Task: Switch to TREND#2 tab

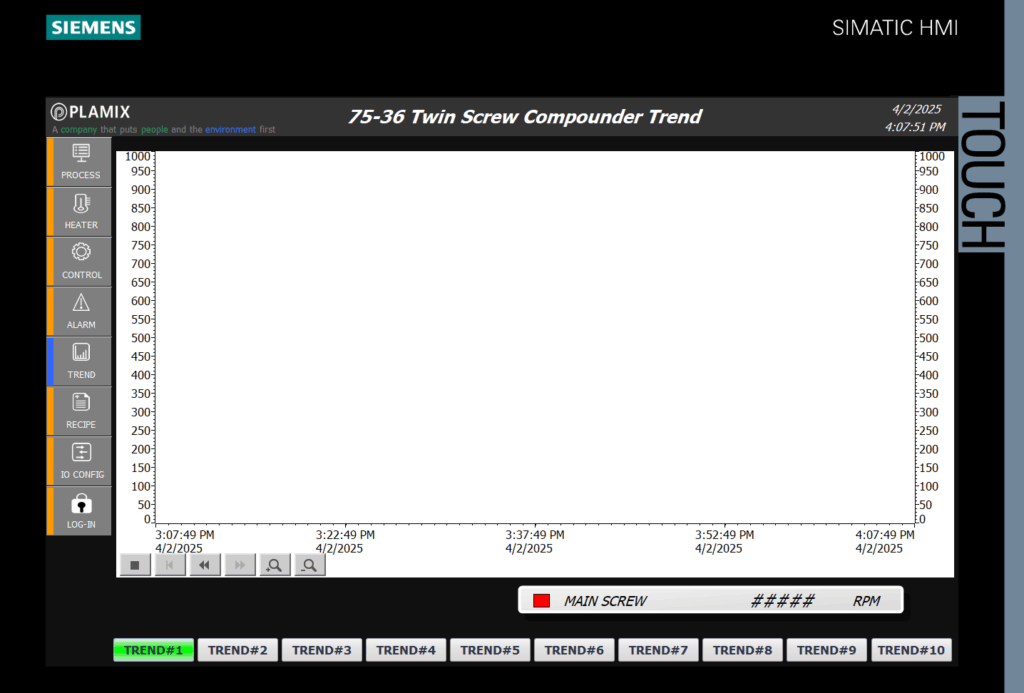Action: click(237, 650)
